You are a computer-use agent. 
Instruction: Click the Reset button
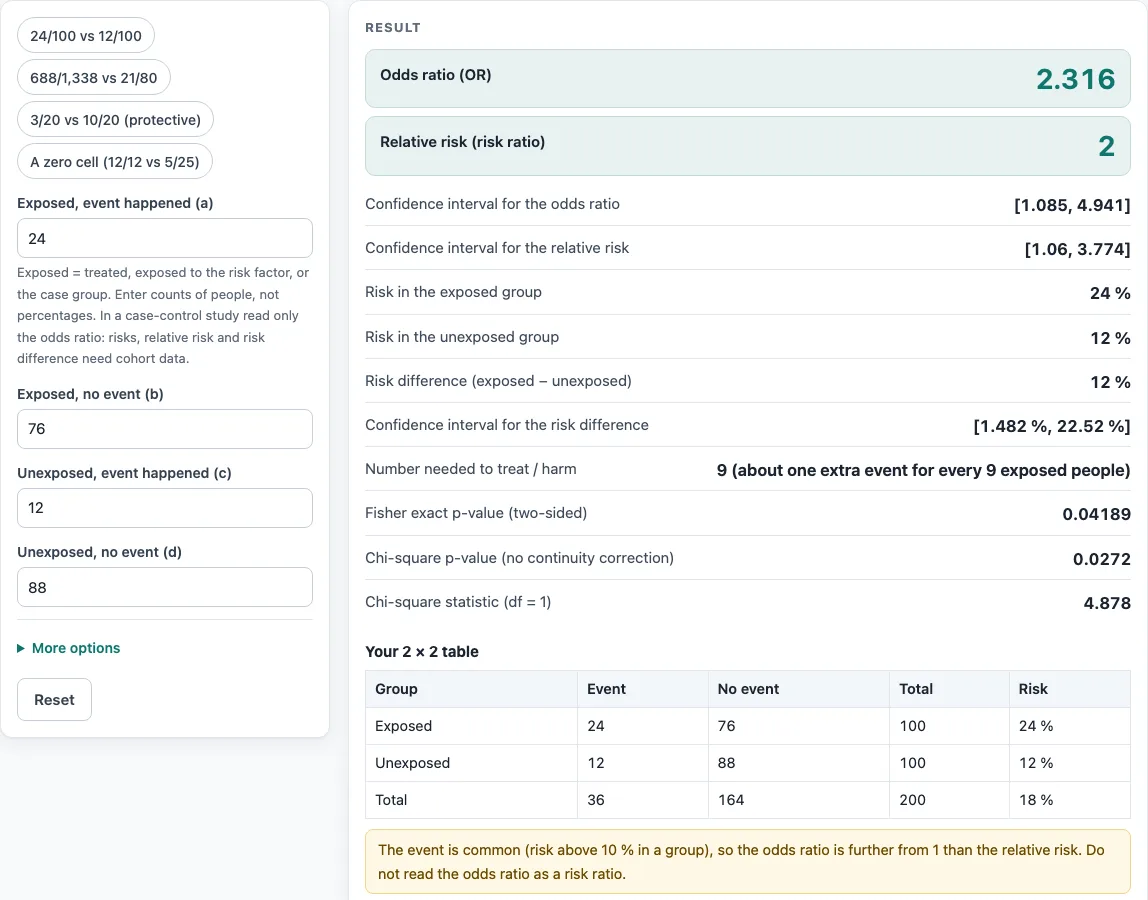tap(54, 700)
